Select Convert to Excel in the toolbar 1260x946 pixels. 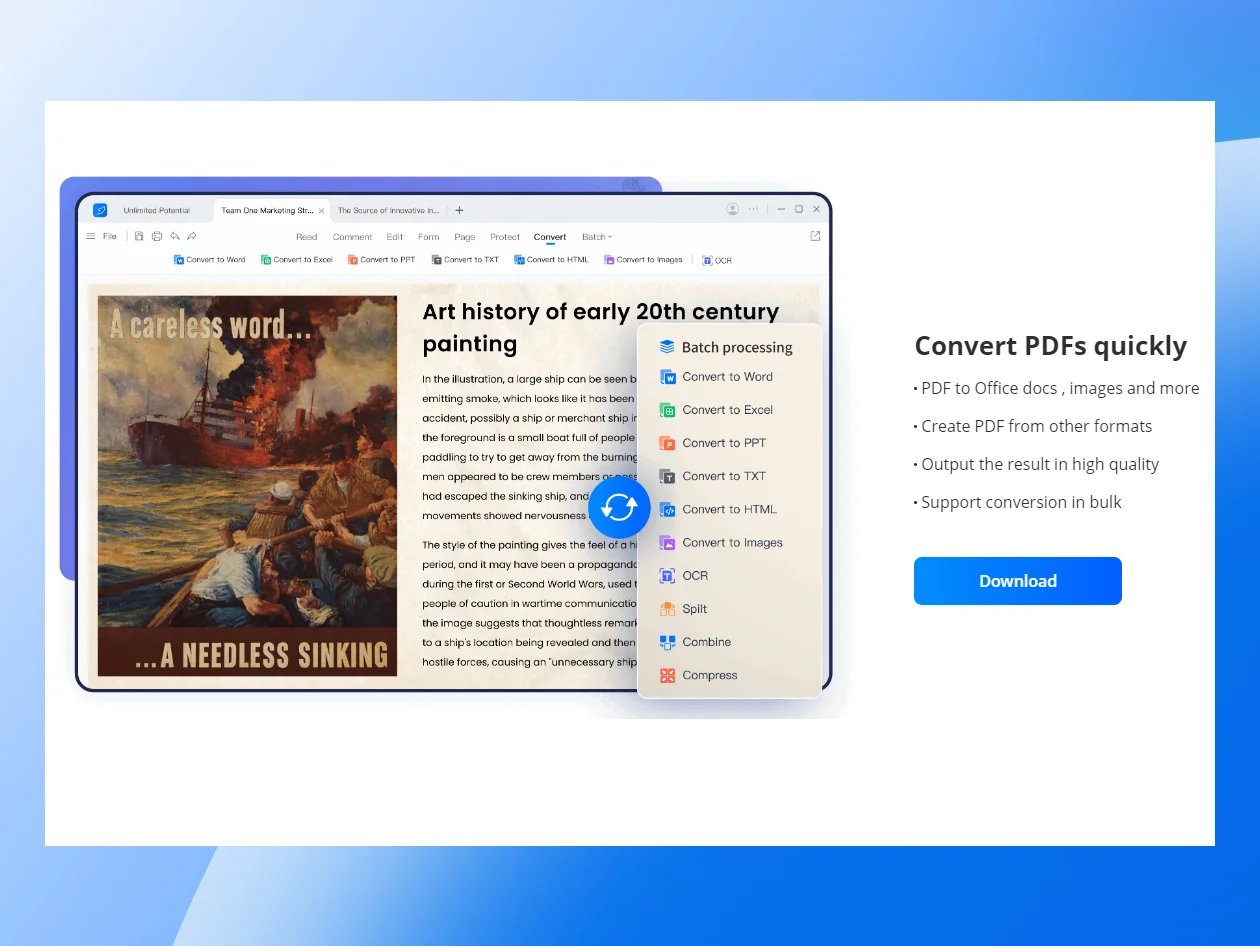297,259
